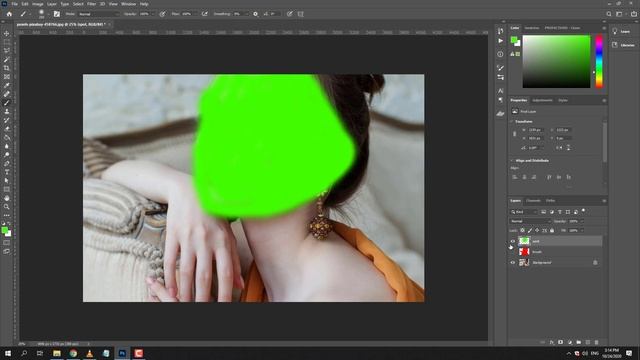Screen dimensions: 640x360
Task: Open the Filter menu
Action: (91, 4)
